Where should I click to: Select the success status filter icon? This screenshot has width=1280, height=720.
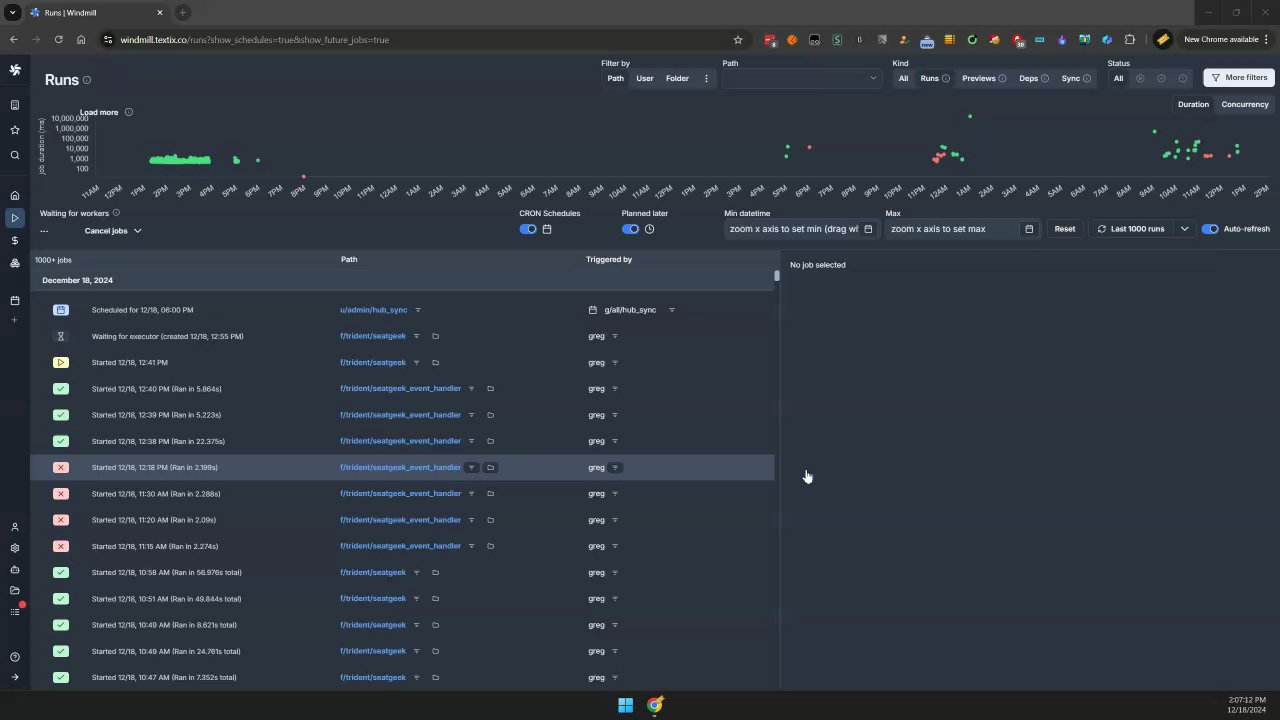[x=1161, y=78]
